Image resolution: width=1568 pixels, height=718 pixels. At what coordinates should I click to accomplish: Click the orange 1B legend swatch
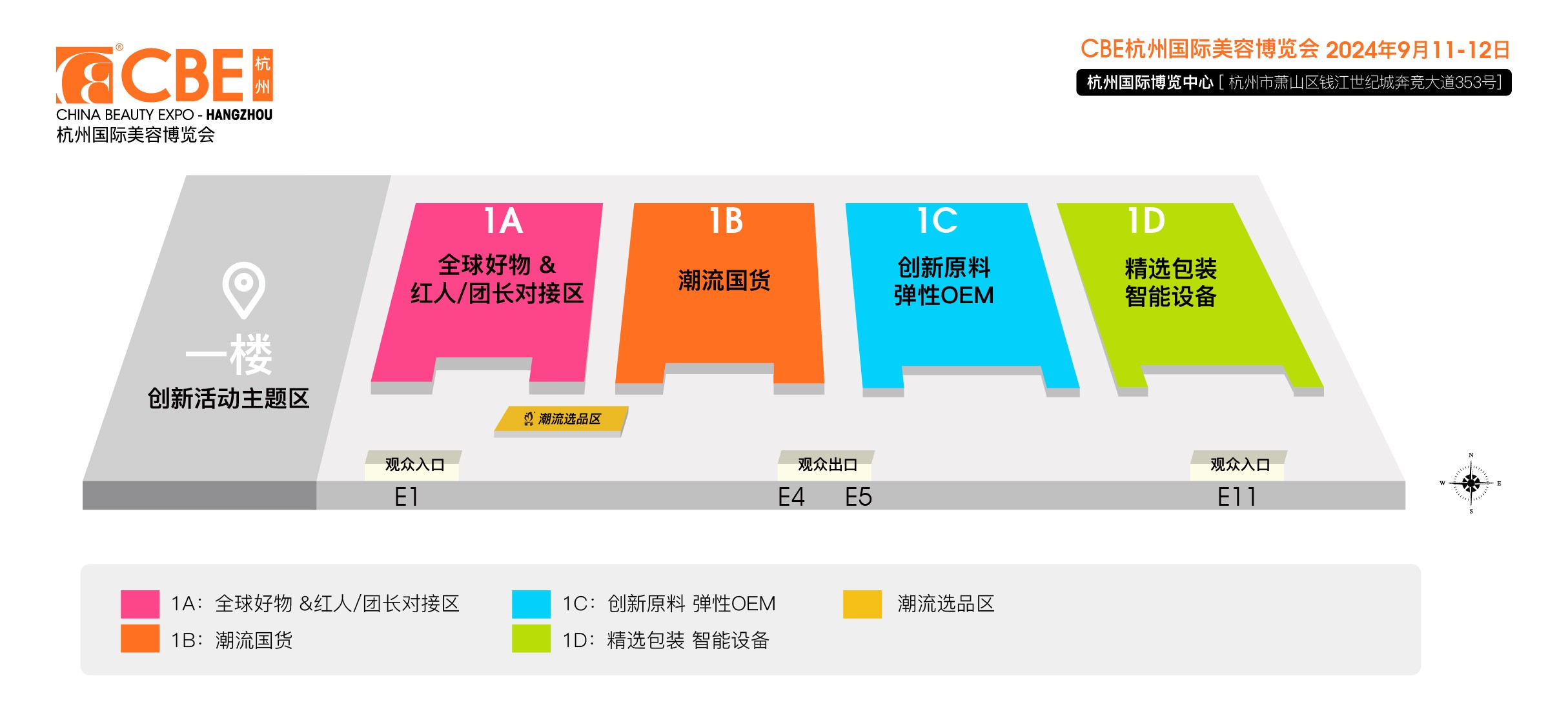click(x=140, y=639)
